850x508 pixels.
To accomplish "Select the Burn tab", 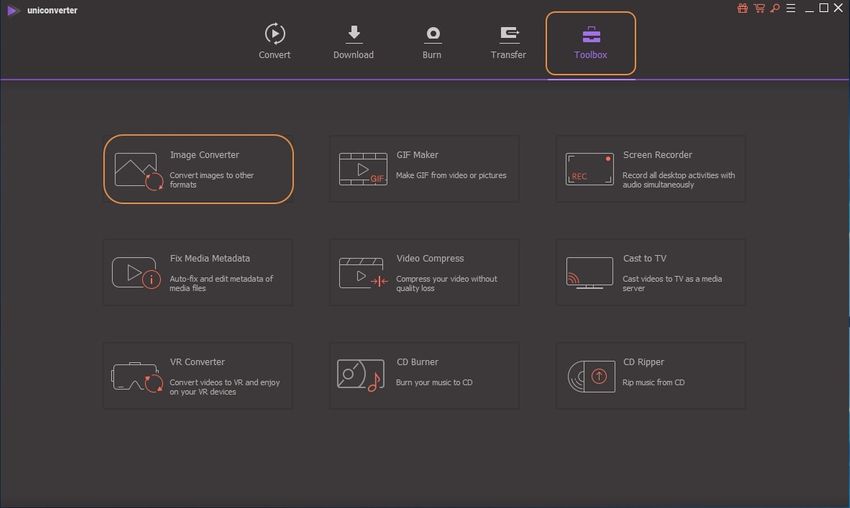I will tap(432, 42).
